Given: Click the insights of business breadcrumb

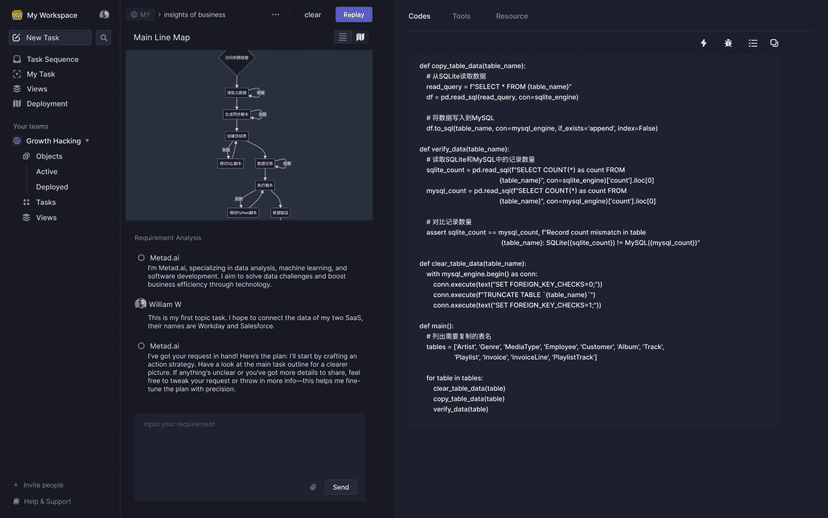Looking at the screenshot, I should click(194, 15).
